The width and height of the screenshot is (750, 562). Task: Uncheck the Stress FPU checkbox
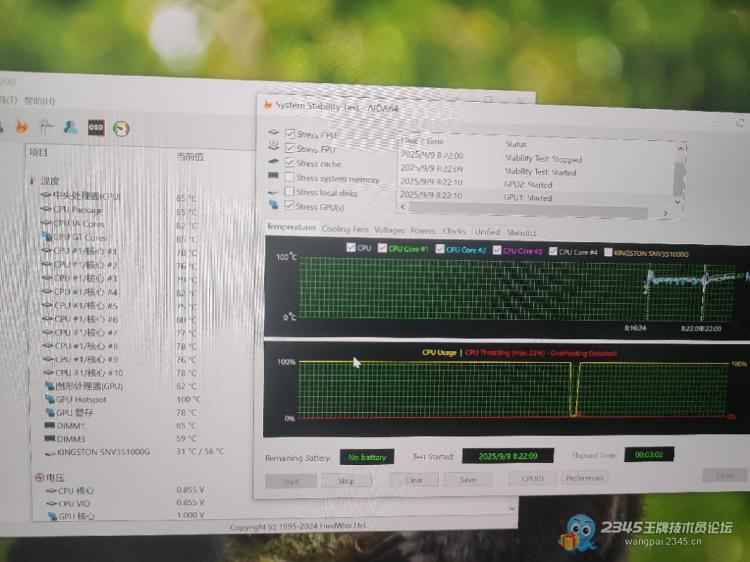click(x=289, y=148)
